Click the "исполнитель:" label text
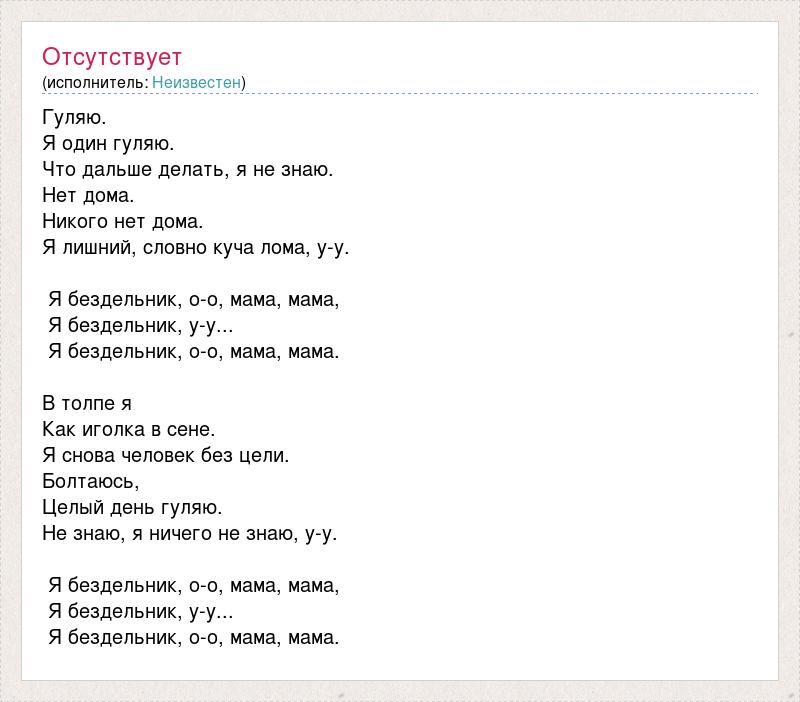 (x=98, y=82)
